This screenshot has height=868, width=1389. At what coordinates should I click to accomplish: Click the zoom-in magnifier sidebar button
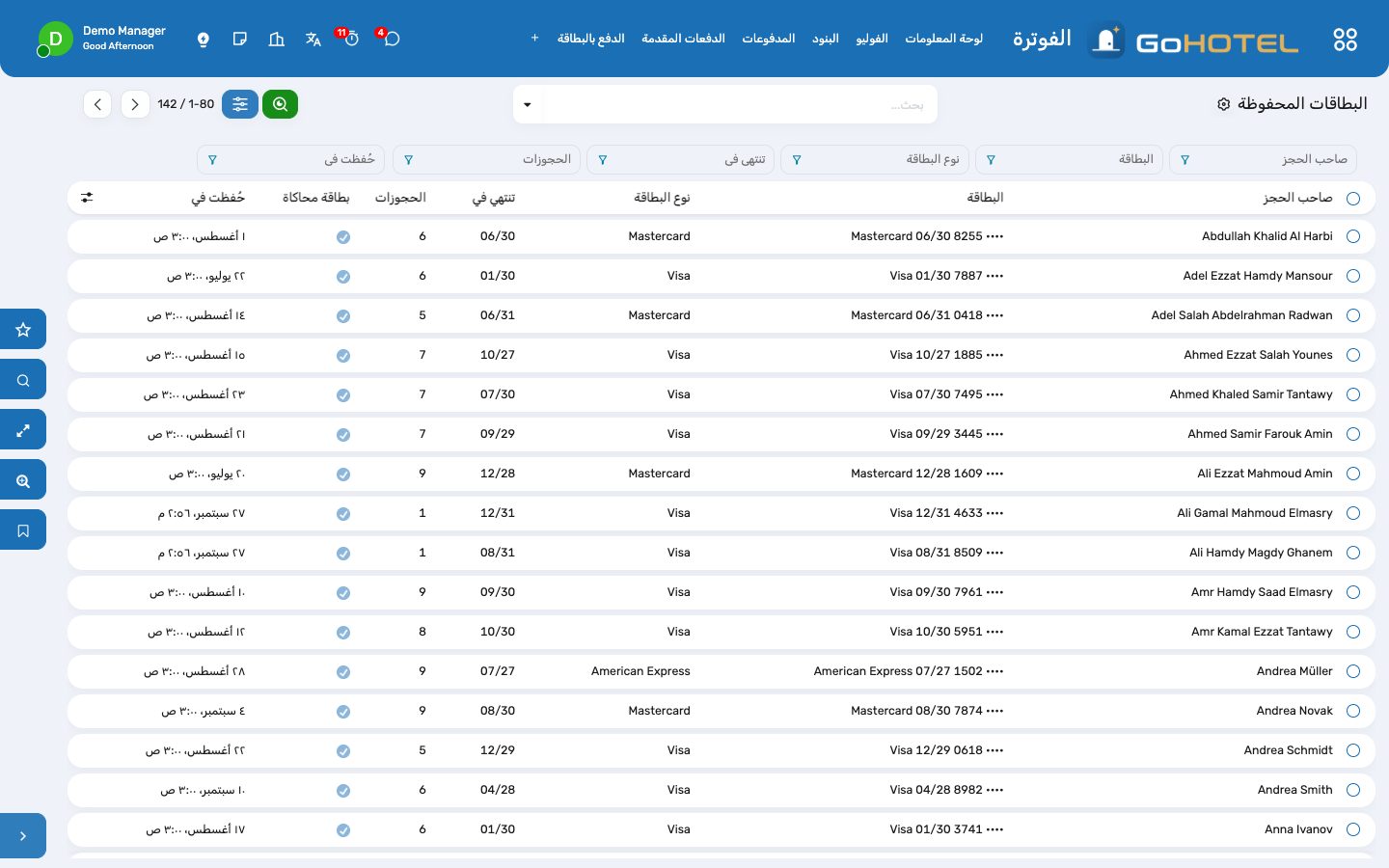[x=23, y=480]
